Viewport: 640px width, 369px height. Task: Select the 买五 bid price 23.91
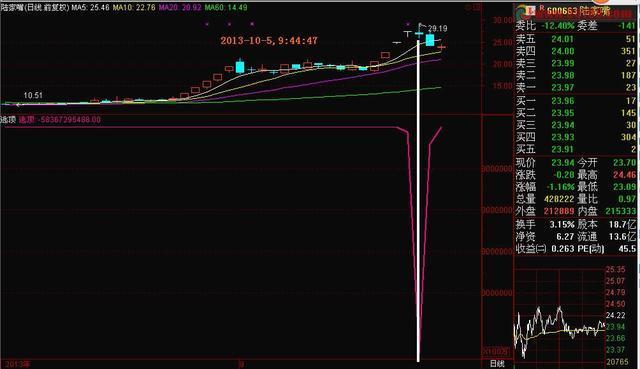562,149
